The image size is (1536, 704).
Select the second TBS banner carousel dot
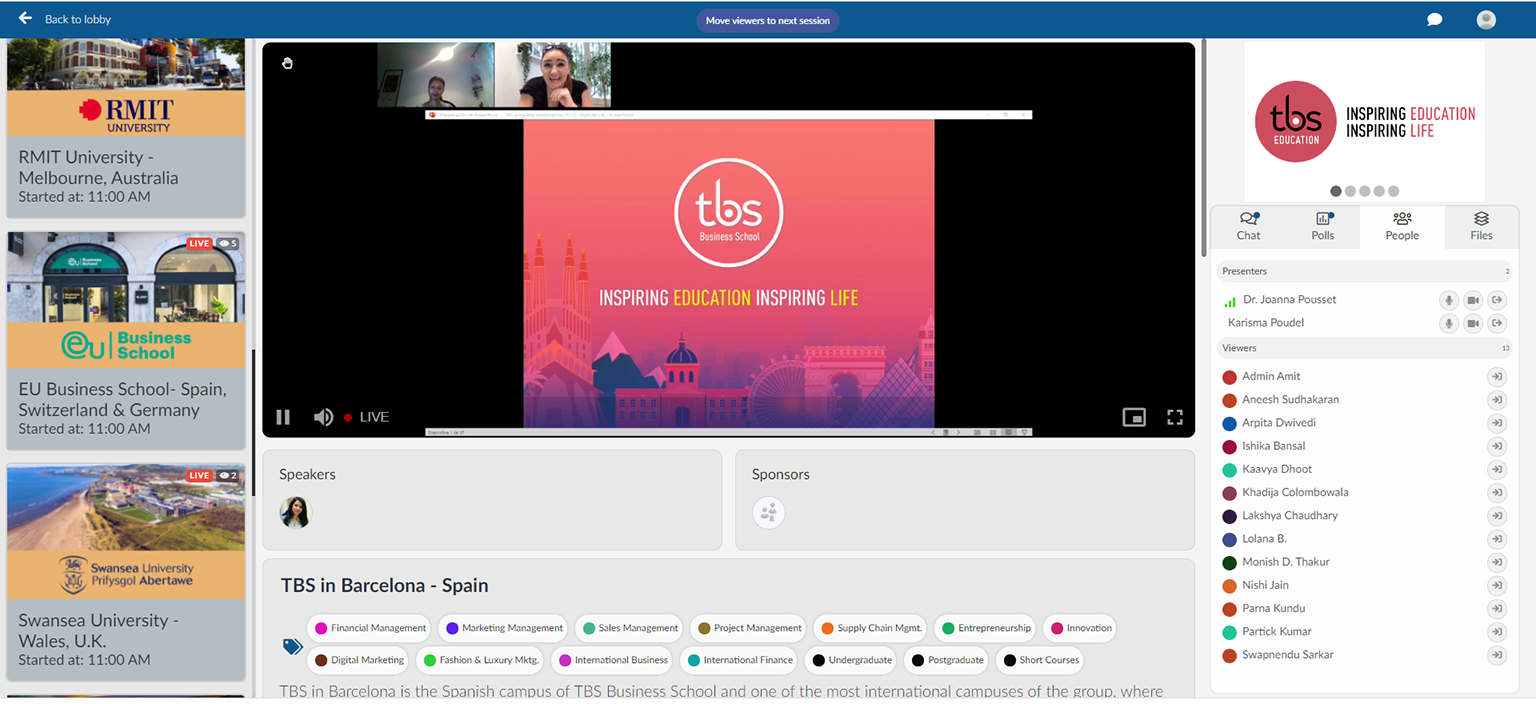(1351, 191)
